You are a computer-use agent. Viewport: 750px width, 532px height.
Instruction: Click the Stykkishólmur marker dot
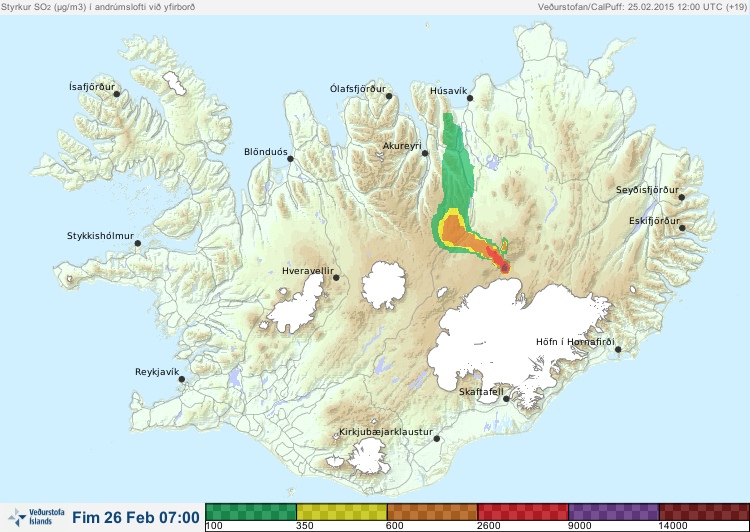pyautogui.click(x=138, y=243)
